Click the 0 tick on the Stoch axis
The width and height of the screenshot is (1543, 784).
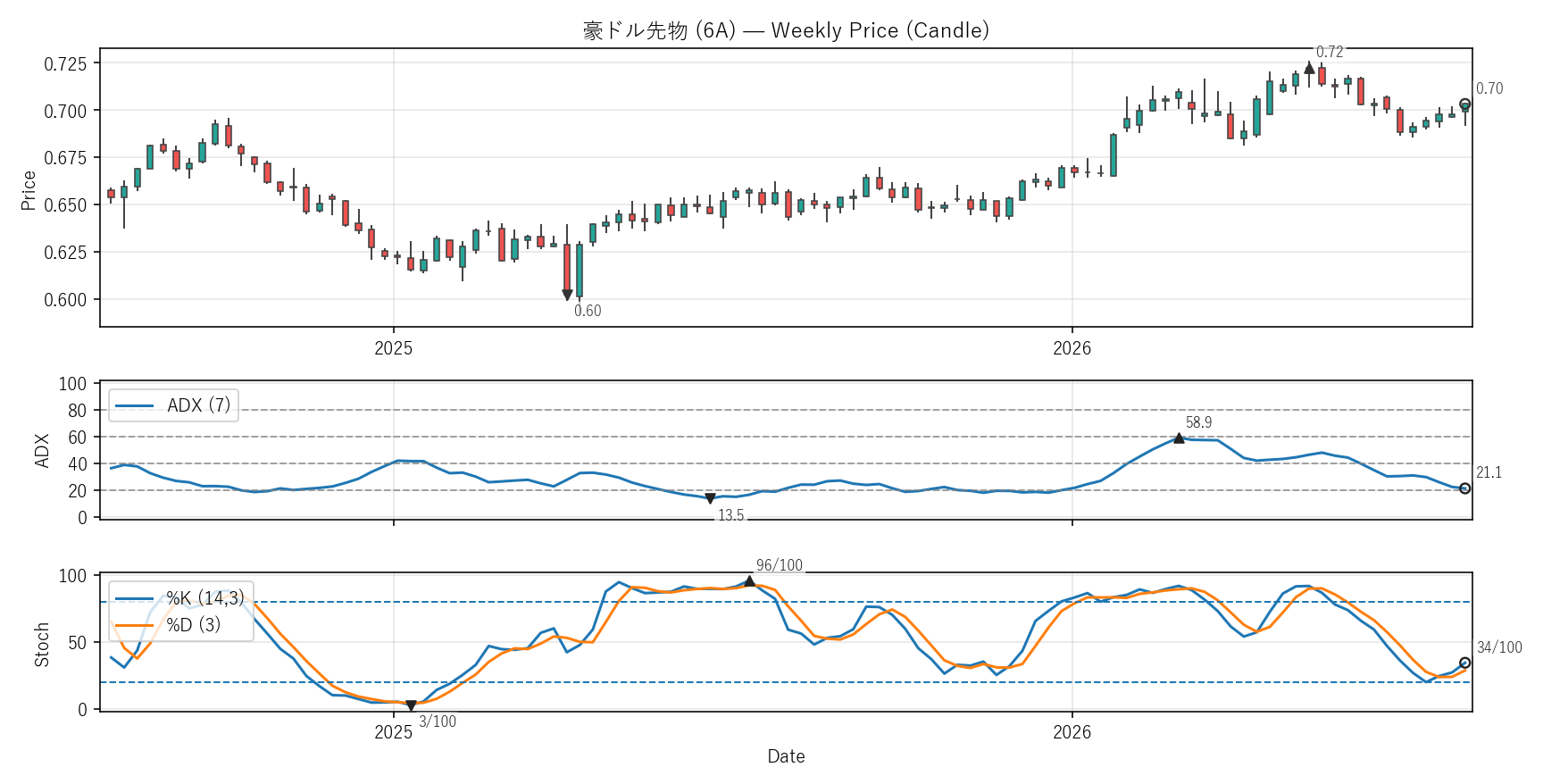click(x=83, y=710)
